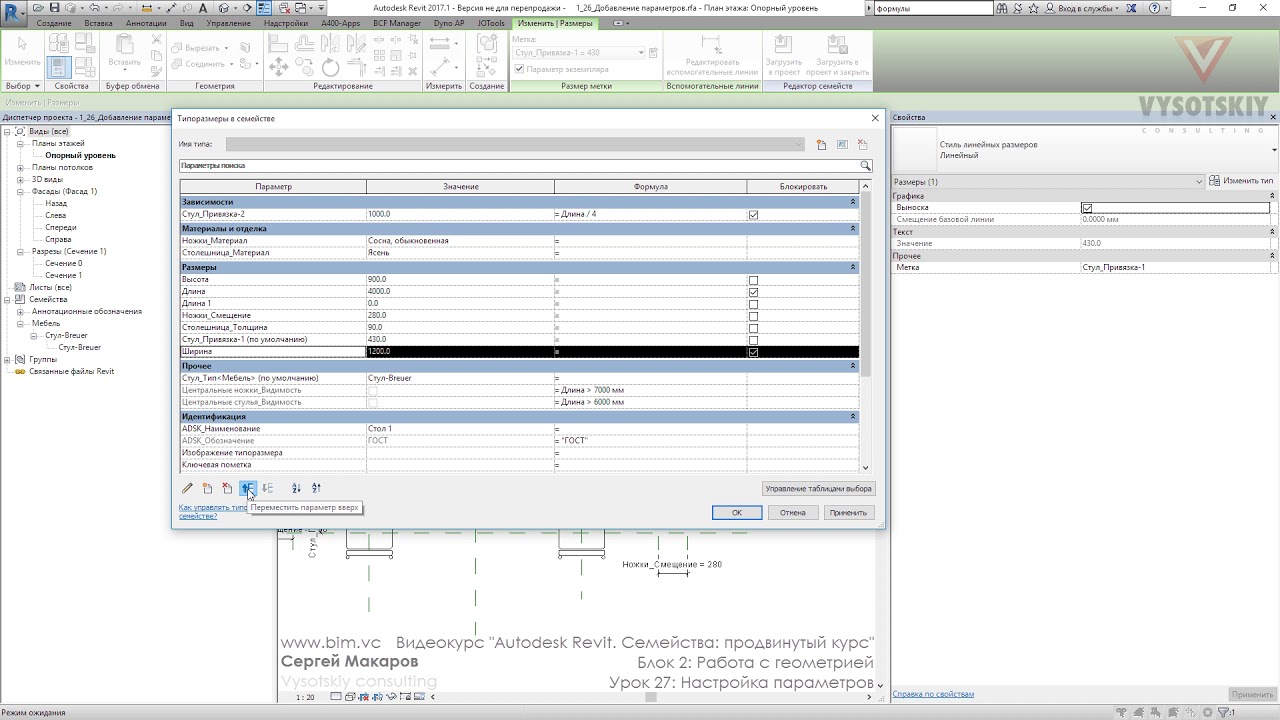The image size is (1280, 720).
Task: Click the Изменить тип button
Action: click(x=1243, y=181)
